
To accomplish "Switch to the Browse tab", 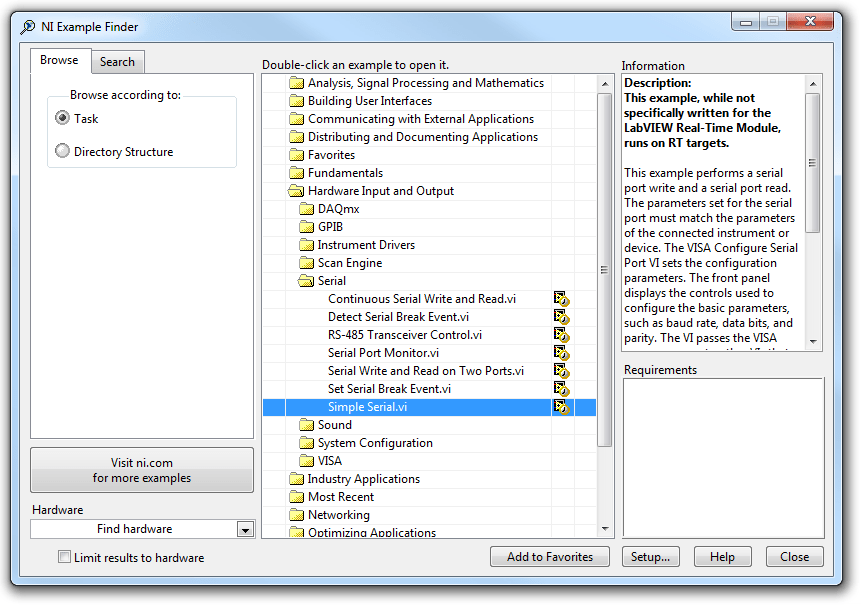I will (x=60, y=60).
